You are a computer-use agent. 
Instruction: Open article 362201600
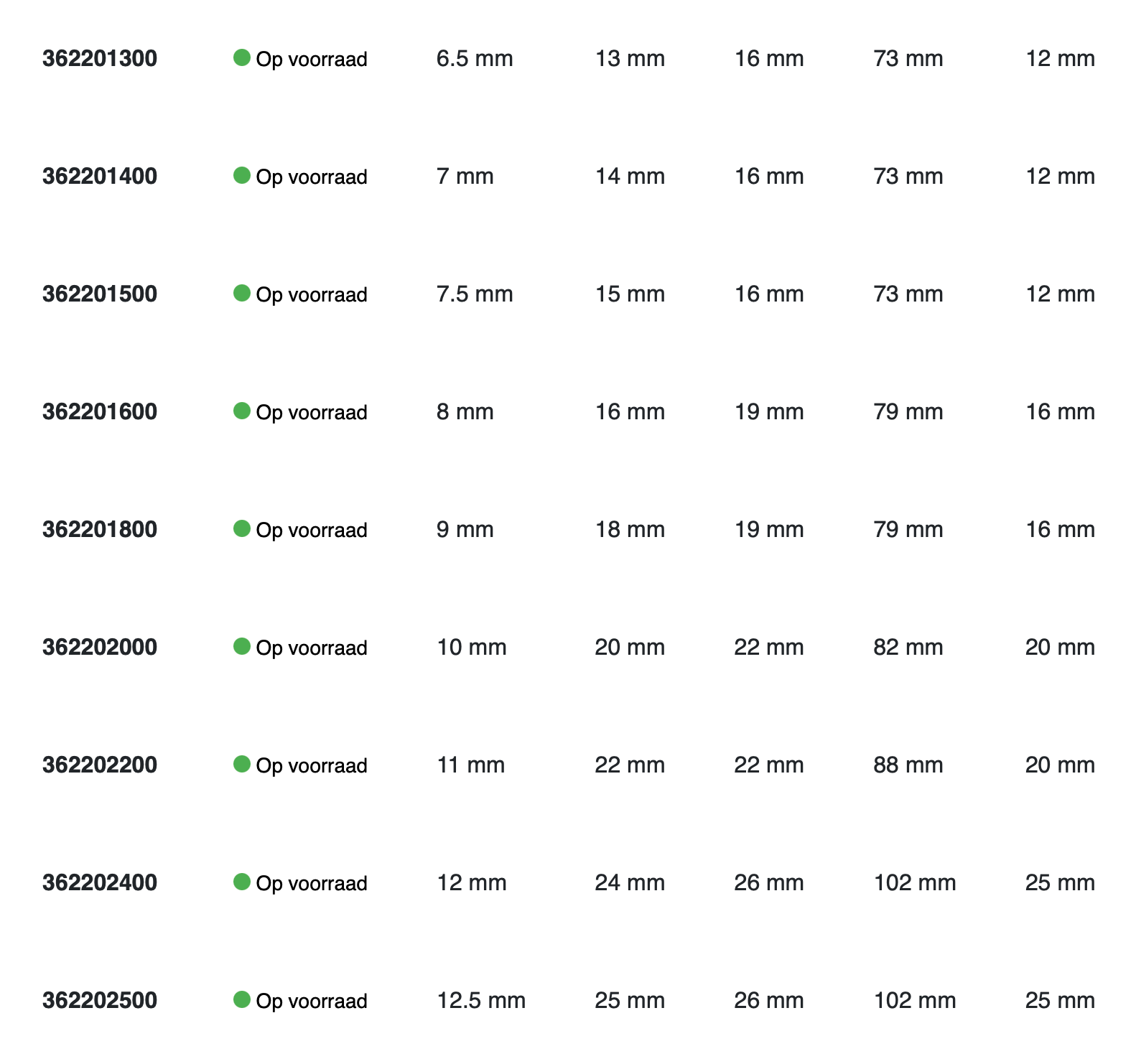[100, 411]
